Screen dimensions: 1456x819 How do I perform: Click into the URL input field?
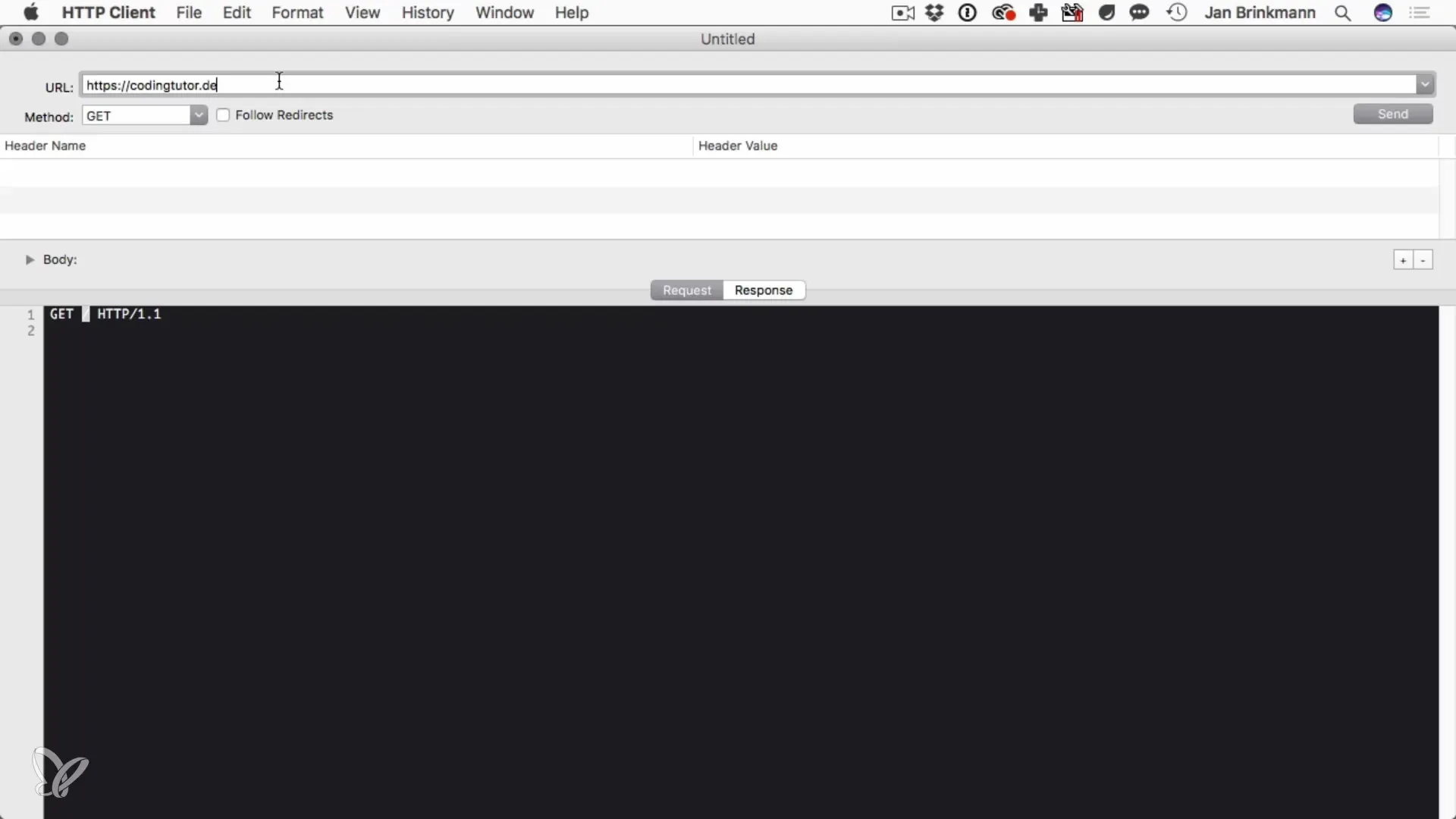(748, 85)
